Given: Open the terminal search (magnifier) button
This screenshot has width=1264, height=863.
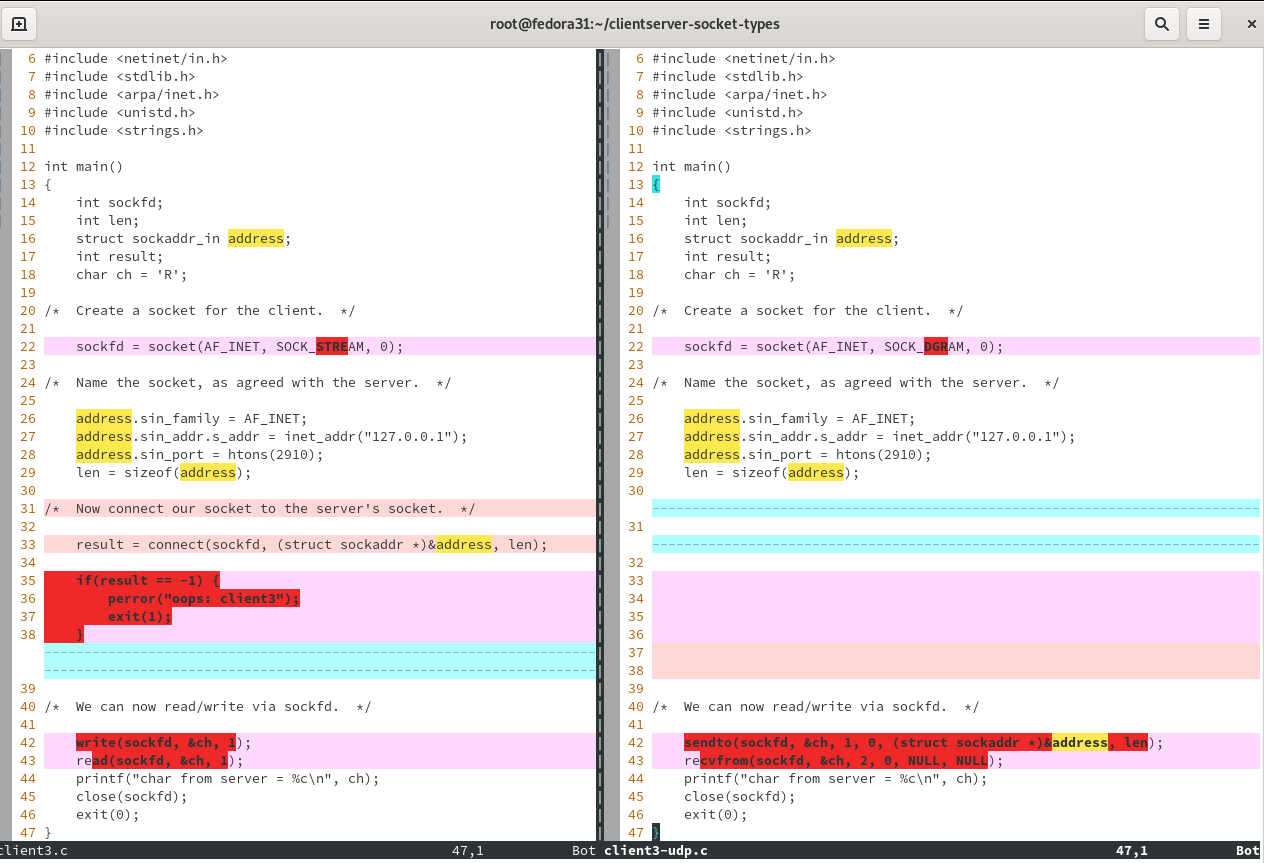Looking at the screenshot, I should coord(1161,24).
